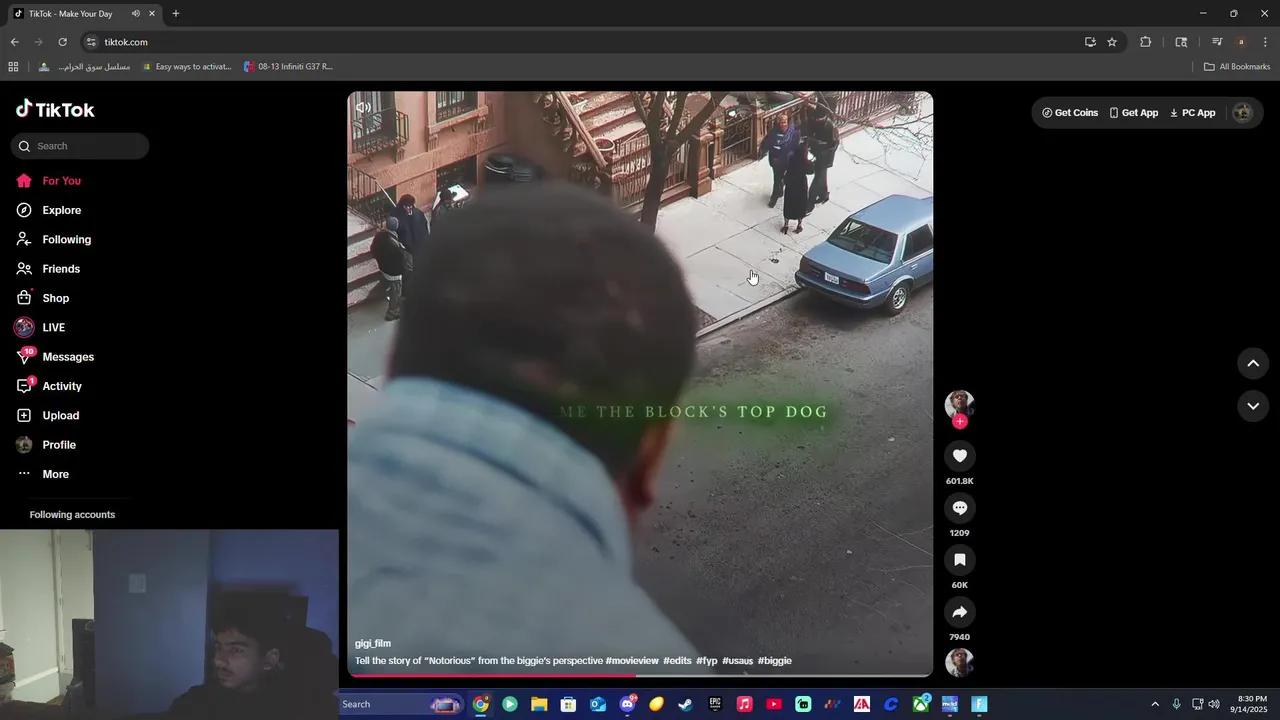
Task: Bookmark this page with star icon
Action: click(x=1112, y=42)
